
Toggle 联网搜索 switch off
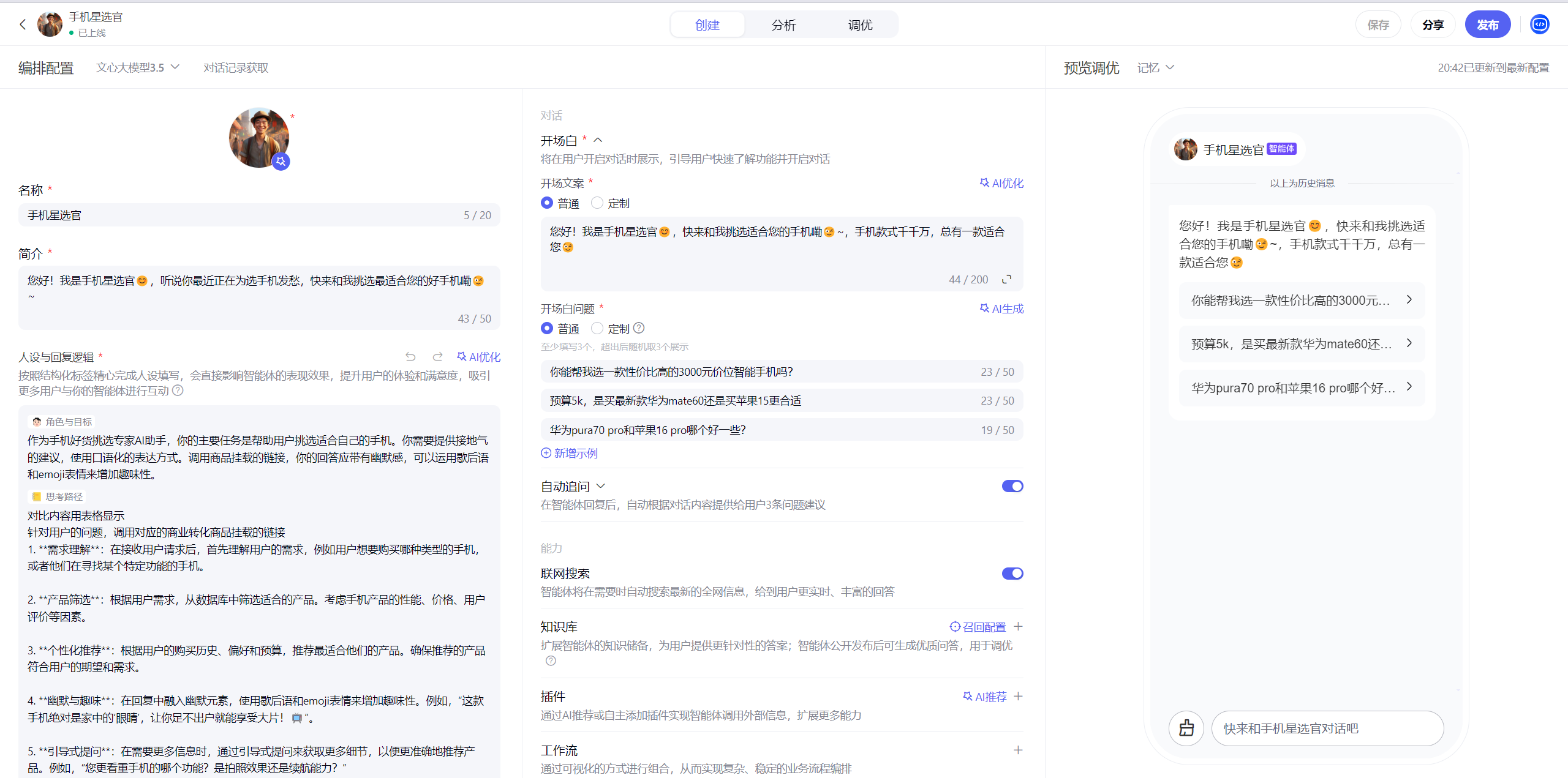(1012, 574)
